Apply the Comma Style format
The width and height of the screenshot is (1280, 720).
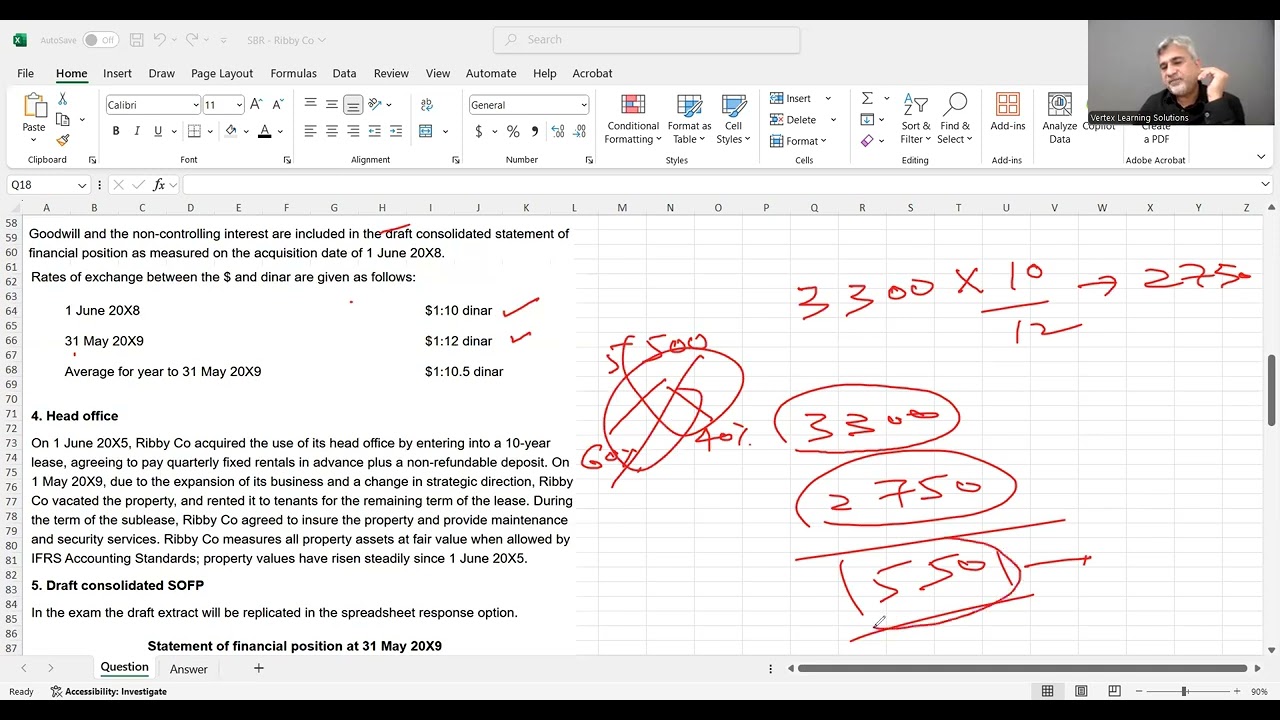click(535, 131)
